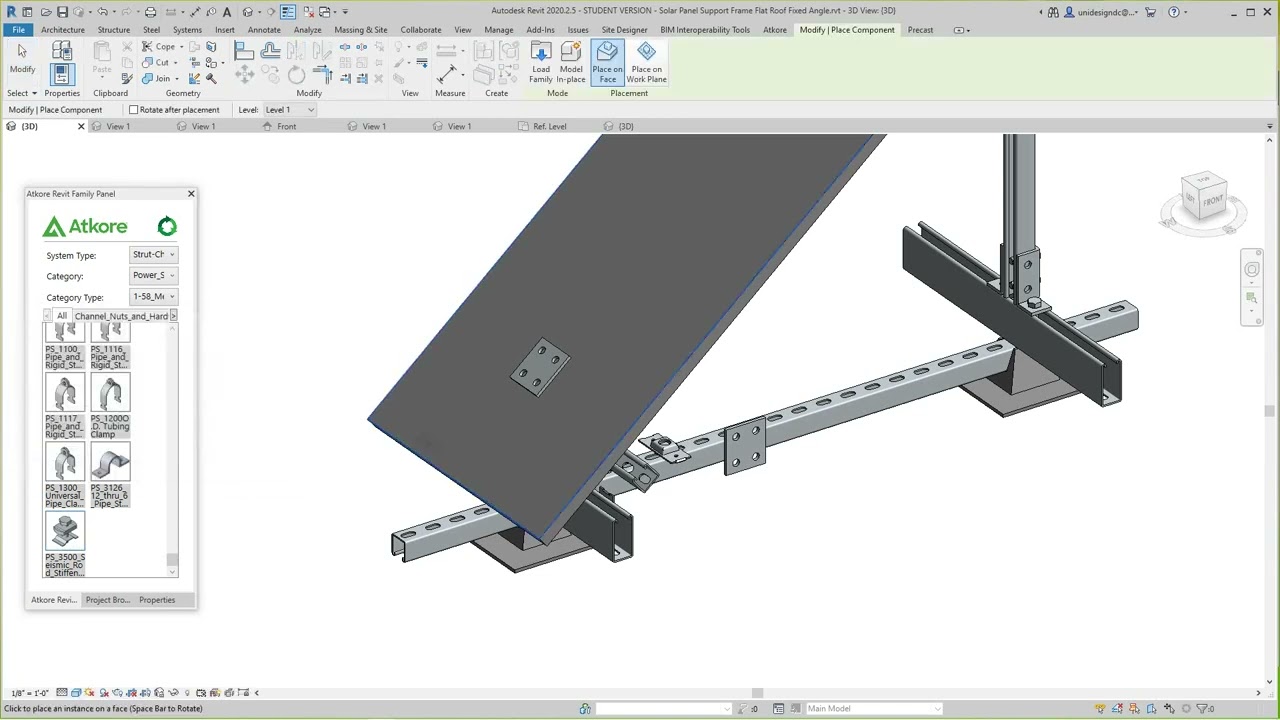Viewport: 1280px width, 720px height.
Task: Click the Match Type Properties paintbrush icon
Action: tap(127, 78)
